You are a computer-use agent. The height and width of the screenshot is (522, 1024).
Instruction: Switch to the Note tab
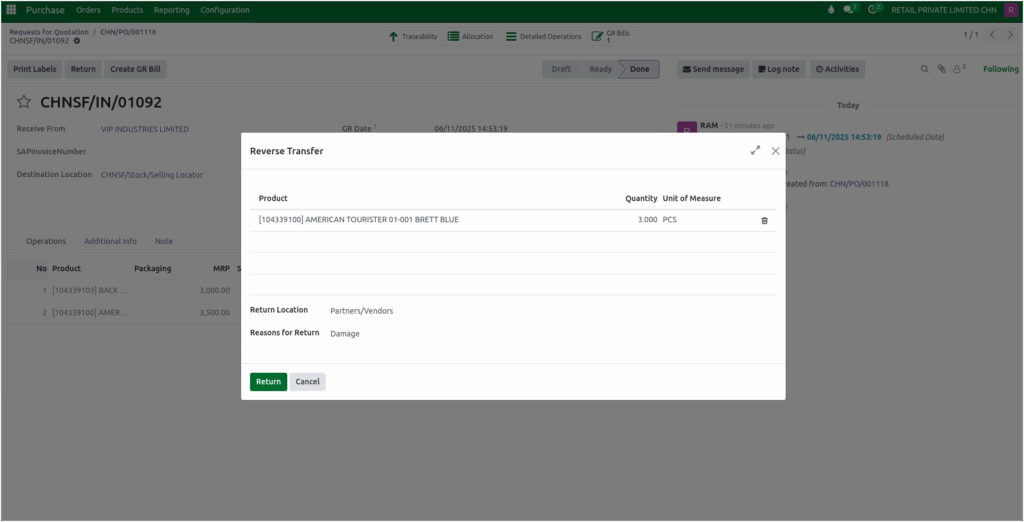pyautogui.click(x=164, y=241)
